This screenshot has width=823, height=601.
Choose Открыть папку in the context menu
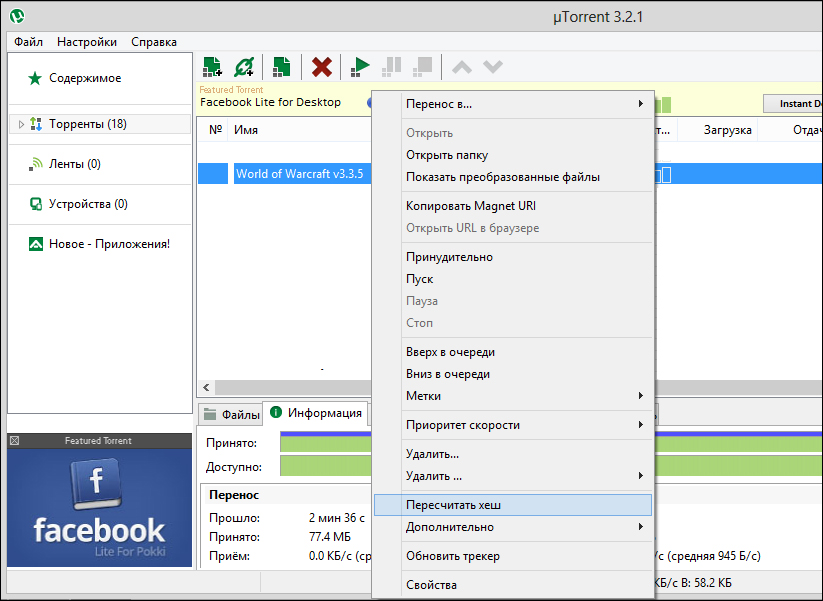[x=446, y=155]
